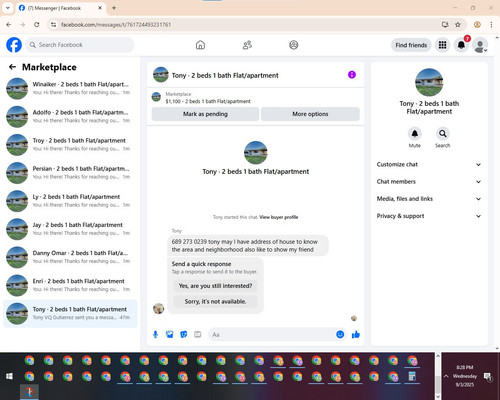Click the taskbar clock showing Wednesday
Viewport: 500px width, 400px height.
465,376
